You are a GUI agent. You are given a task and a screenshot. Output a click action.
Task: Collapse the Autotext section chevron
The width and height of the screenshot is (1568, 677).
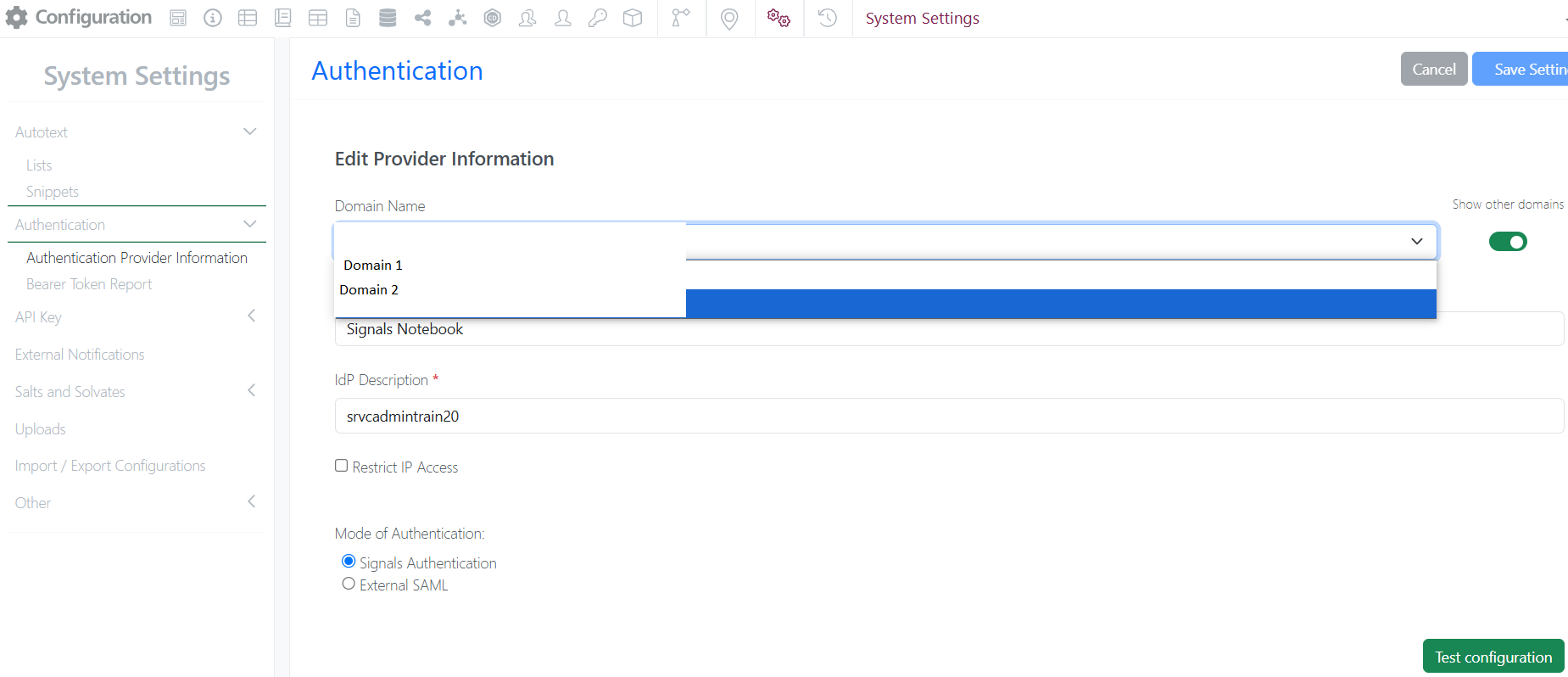point(249,131)
